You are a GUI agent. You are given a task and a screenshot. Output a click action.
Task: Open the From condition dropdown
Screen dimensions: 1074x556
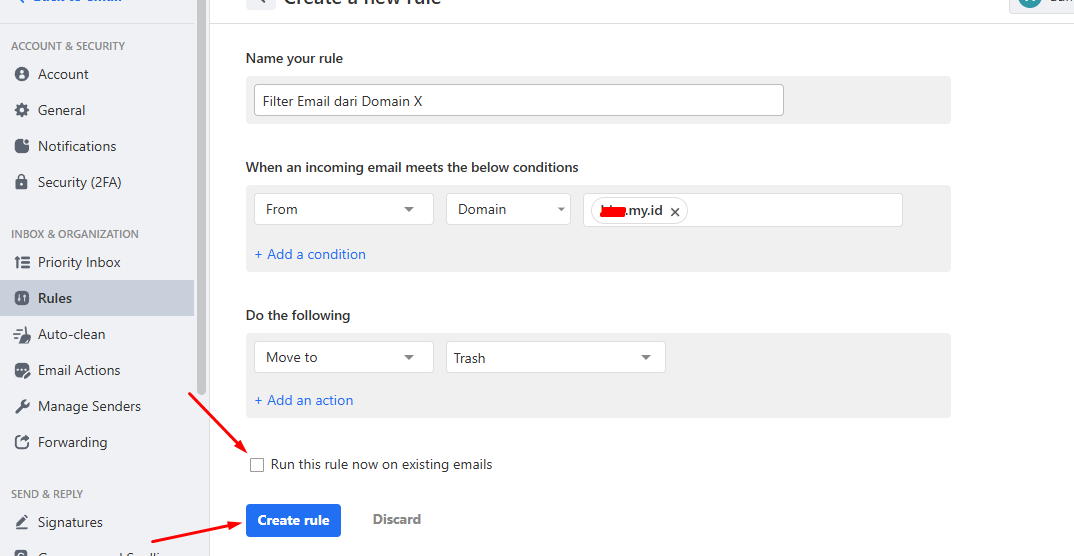pos(343,209)
